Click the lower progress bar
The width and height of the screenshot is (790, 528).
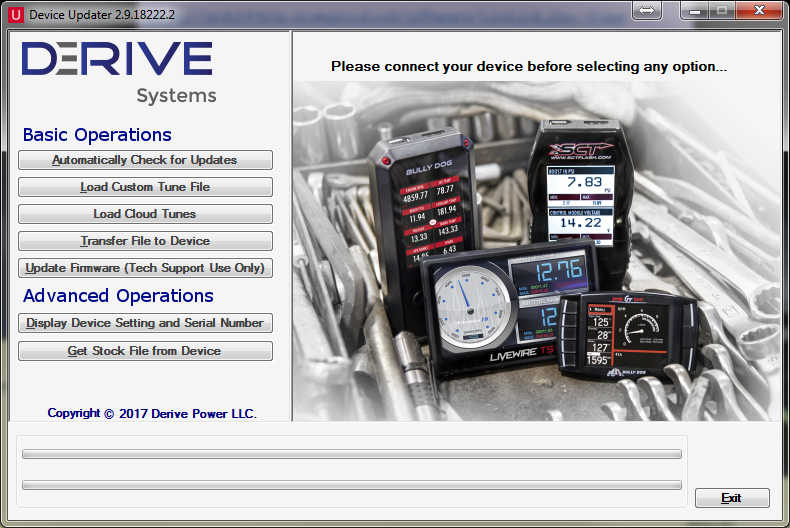tap(352, 485)
